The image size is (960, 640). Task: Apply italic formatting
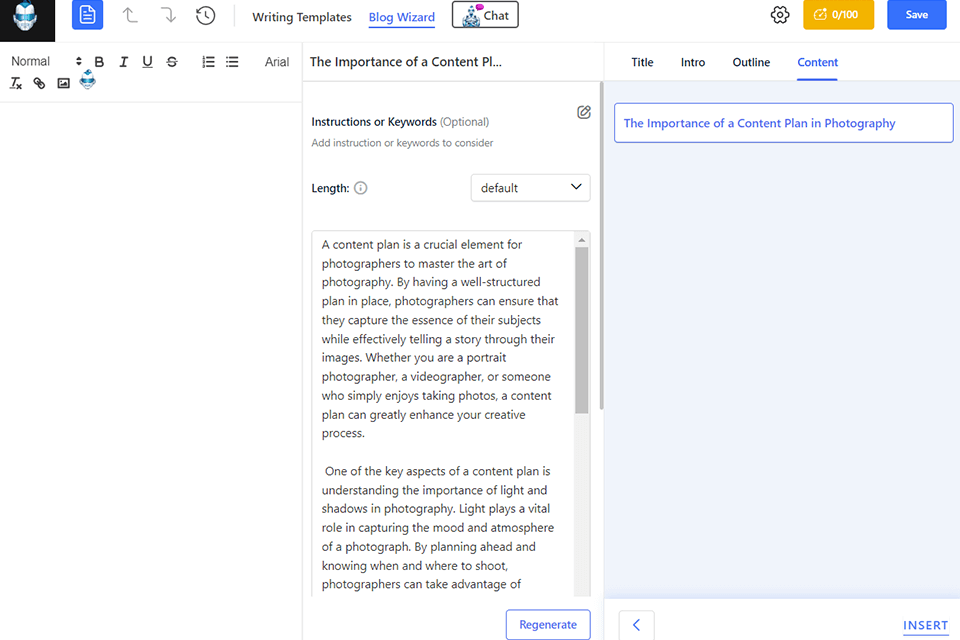[x=124, y=62]
